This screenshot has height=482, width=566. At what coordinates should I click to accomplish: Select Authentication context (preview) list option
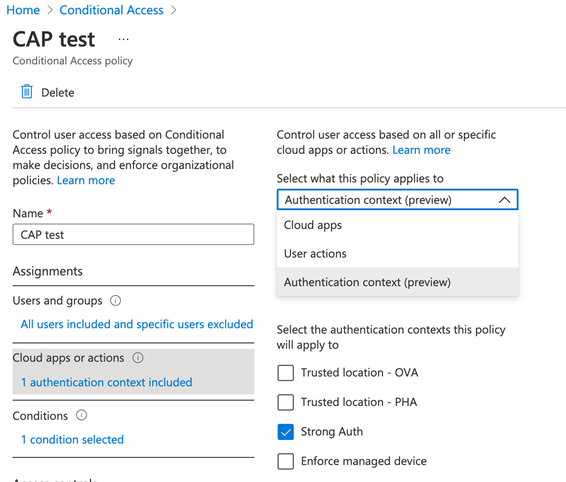(x=397, y=282)
